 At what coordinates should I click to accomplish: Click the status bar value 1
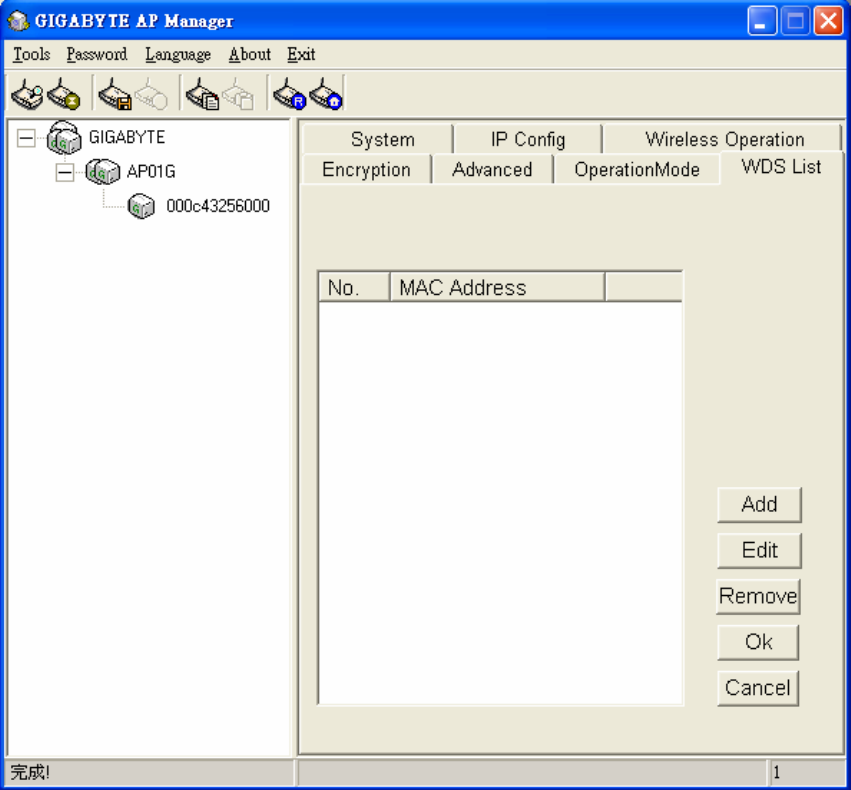click(x=777, y=772)
